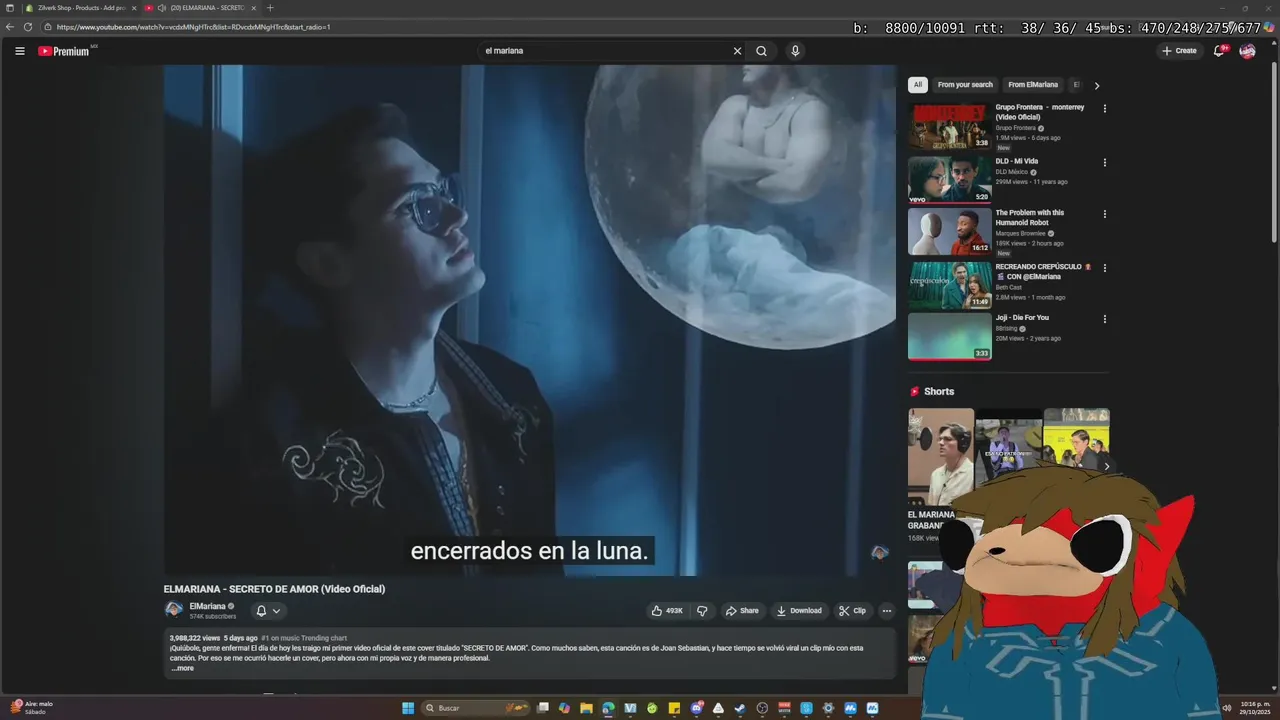The height and width of the screenshot is (720, 1280).
Task: Switch to the Zilverk Shop browser tab
Action: [x=81, y=8]
